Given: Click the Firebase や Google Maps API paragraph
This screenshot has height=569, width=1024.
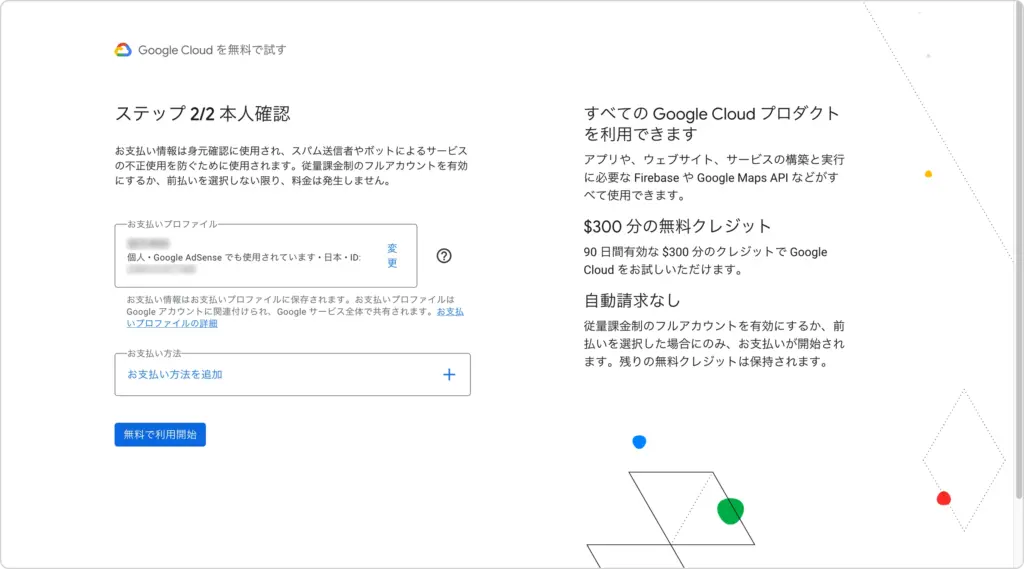Looking at the screenshot, I should (x=714, y=177).
